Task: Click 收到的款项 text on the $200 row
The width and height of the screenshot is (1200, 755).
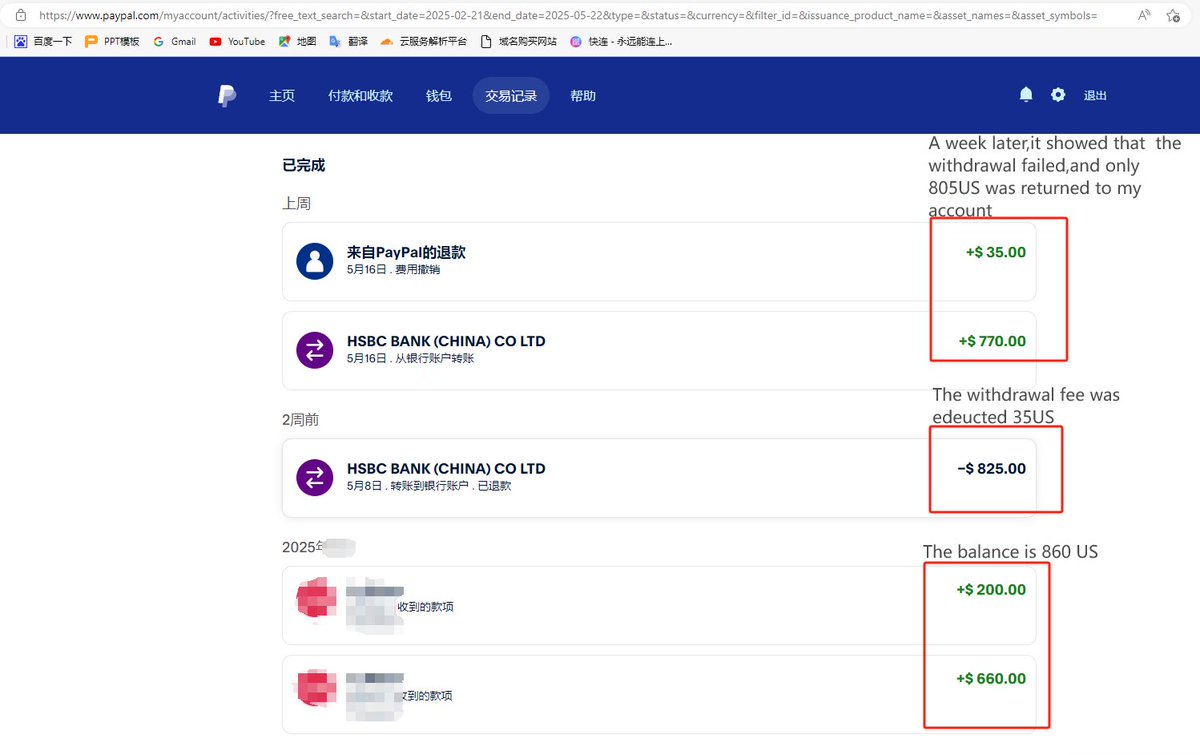Action: [425, 607]
